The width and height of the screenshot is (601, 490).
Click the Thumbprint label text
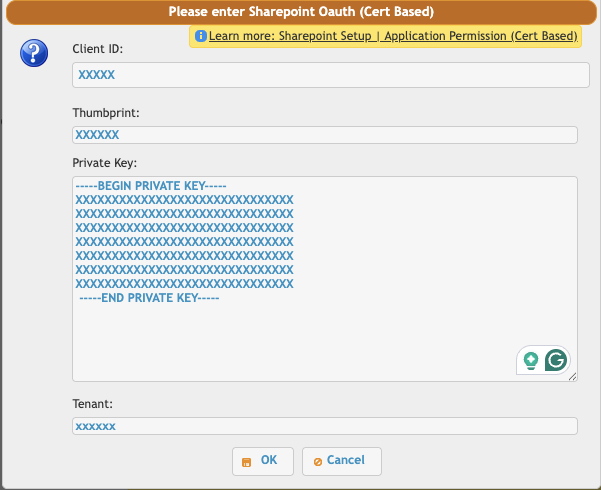105,113
